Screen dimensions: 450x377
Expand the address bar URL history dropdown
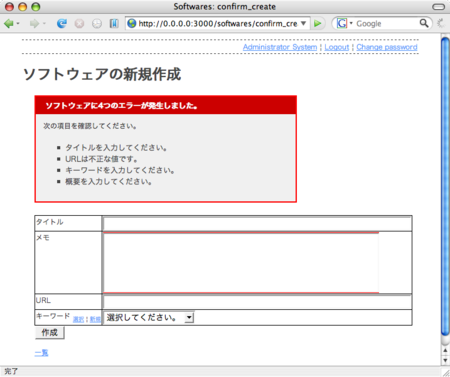303,23
